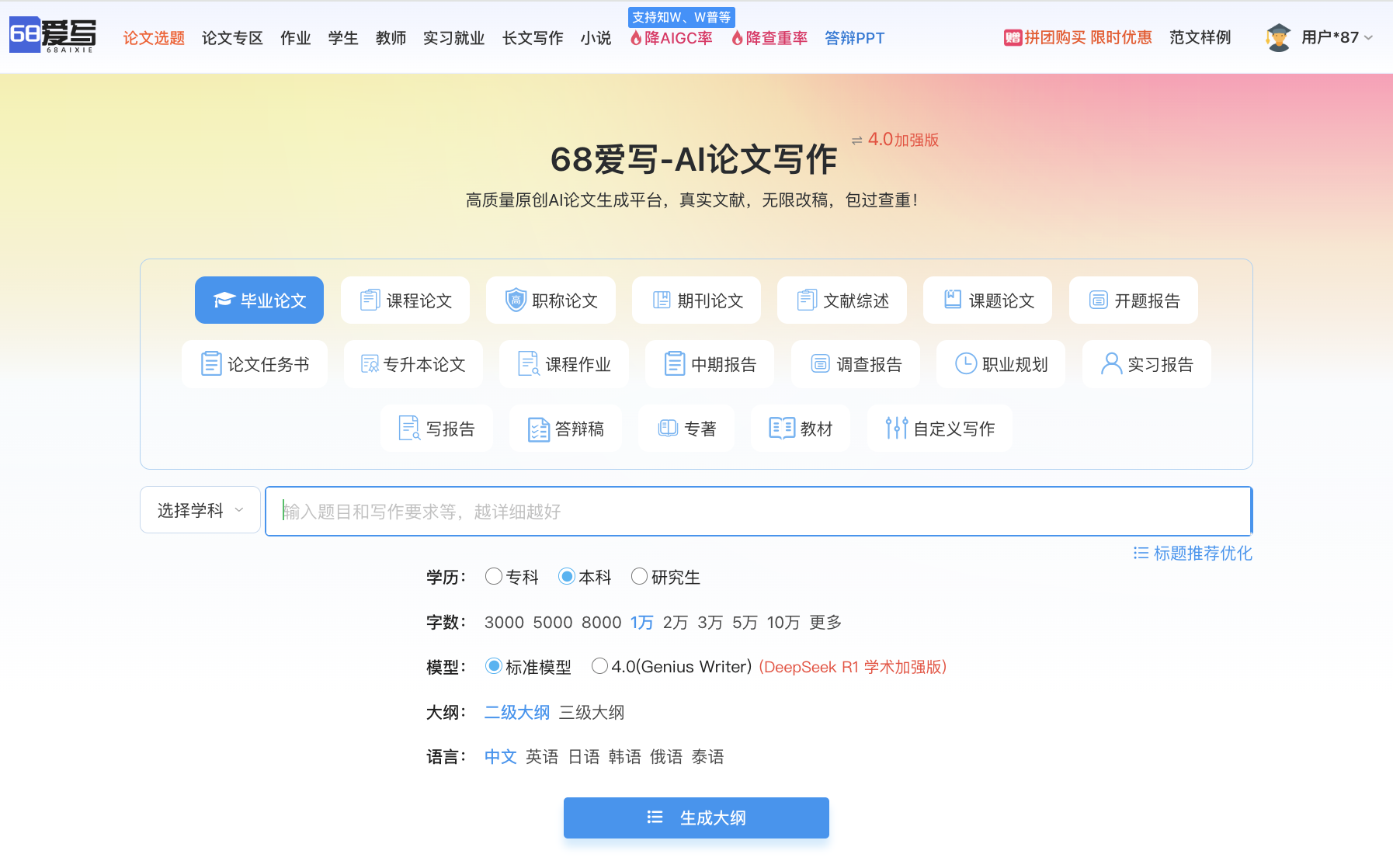Click the 实习报告 person icon
Viewport: 1393px width, 868px height.
point(1110,364)
